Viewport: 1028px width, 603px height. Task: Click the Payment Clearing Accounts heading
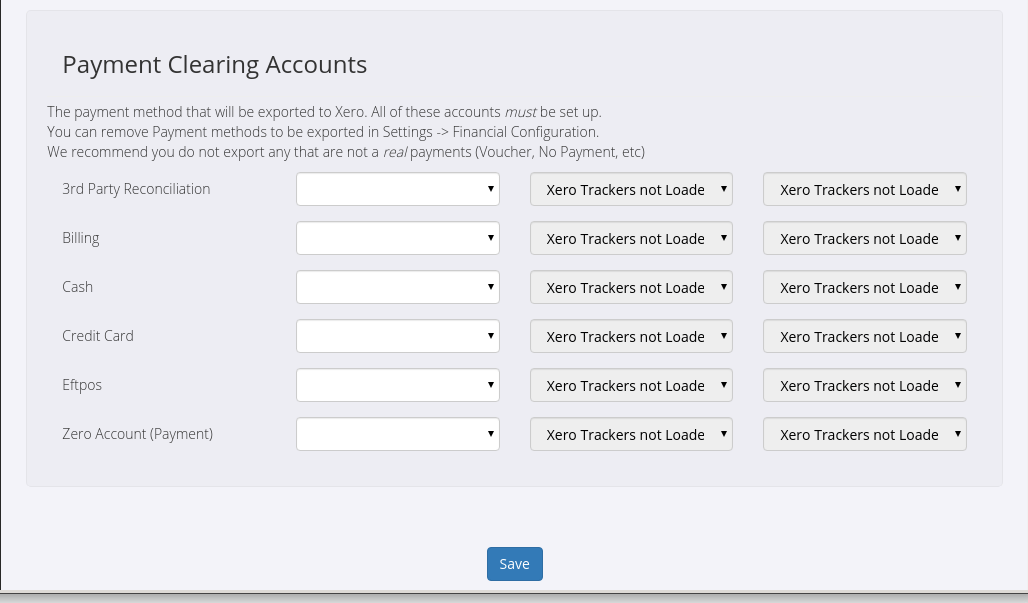coord(214,65)
